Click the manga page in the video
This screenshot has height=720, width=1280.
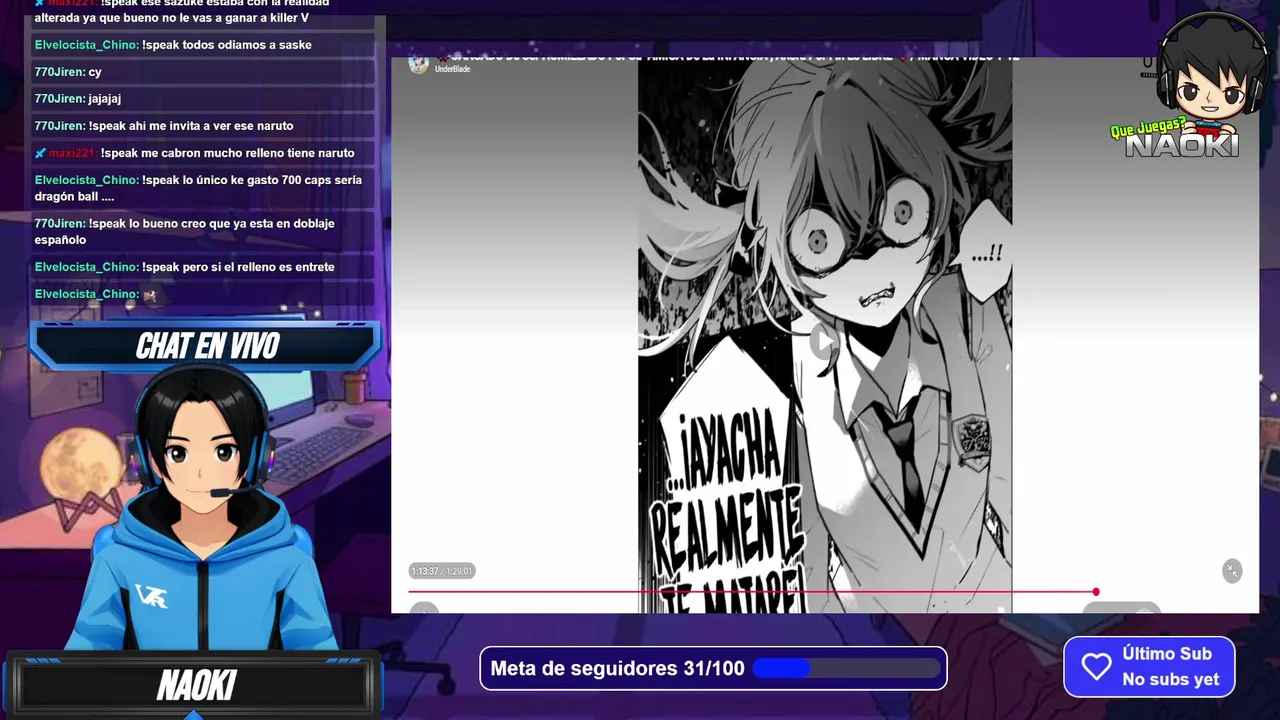pyautogui.click(x=825, y=335)
